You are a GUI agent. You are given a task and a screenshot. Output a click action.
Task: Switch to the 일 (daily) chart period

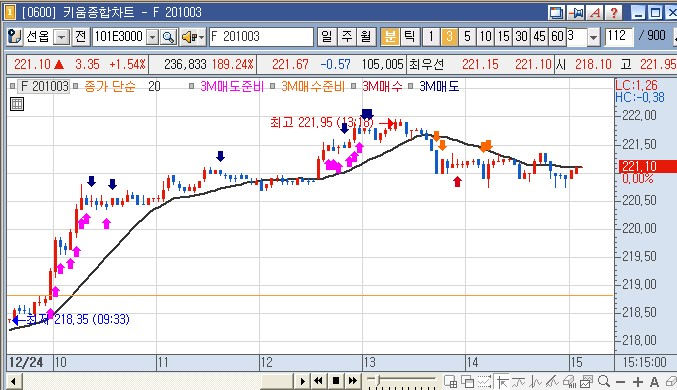(x=327, y=37)
